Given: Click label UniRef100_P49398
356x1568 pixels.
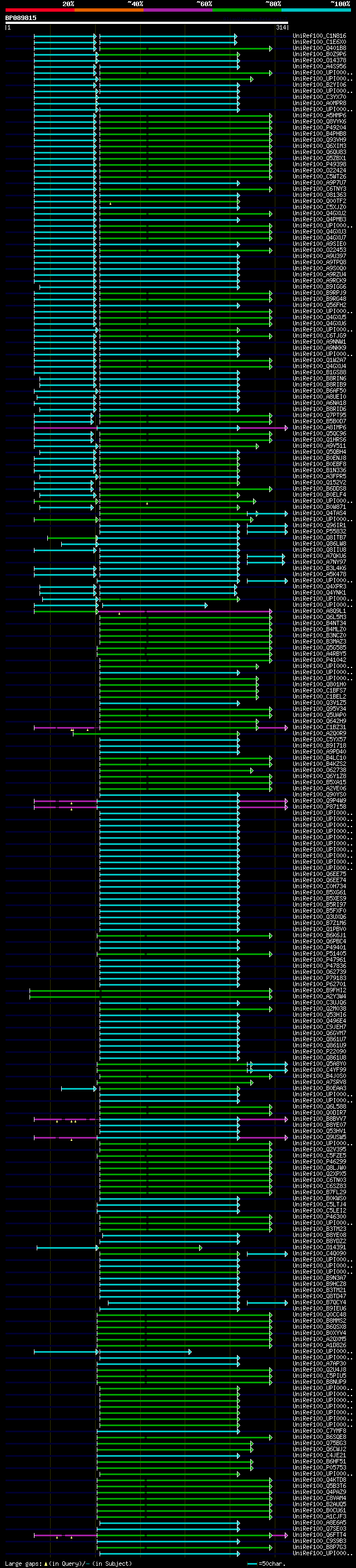Looking at the screenshot, I should (319, 164).
